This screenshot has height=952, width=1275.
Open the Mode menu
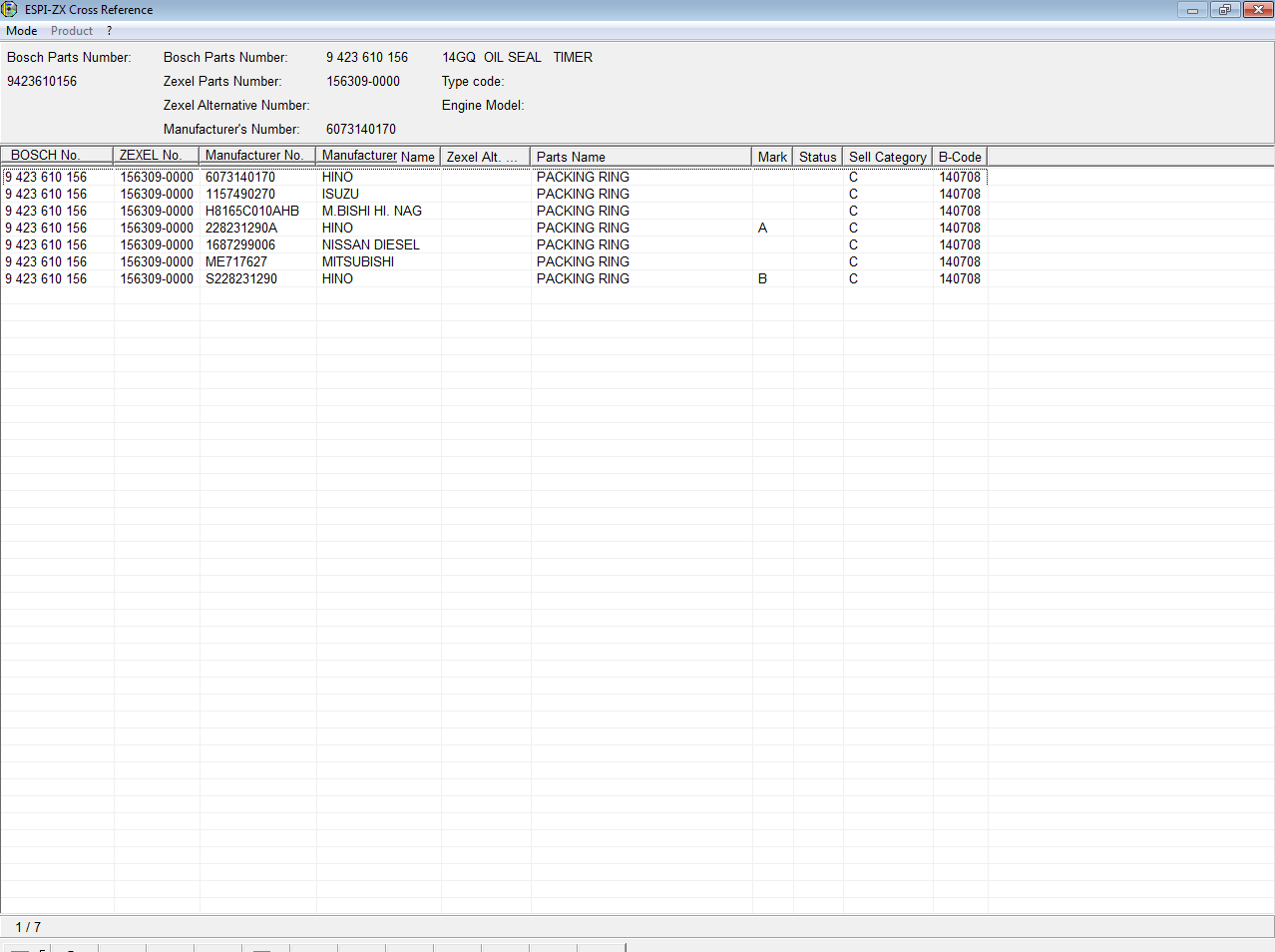(22, 31)
